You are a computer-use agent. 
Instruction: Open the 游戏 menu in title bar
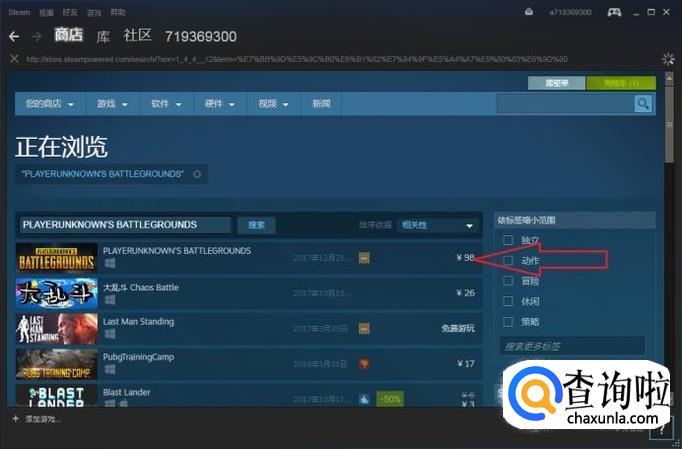pos(94,12)
